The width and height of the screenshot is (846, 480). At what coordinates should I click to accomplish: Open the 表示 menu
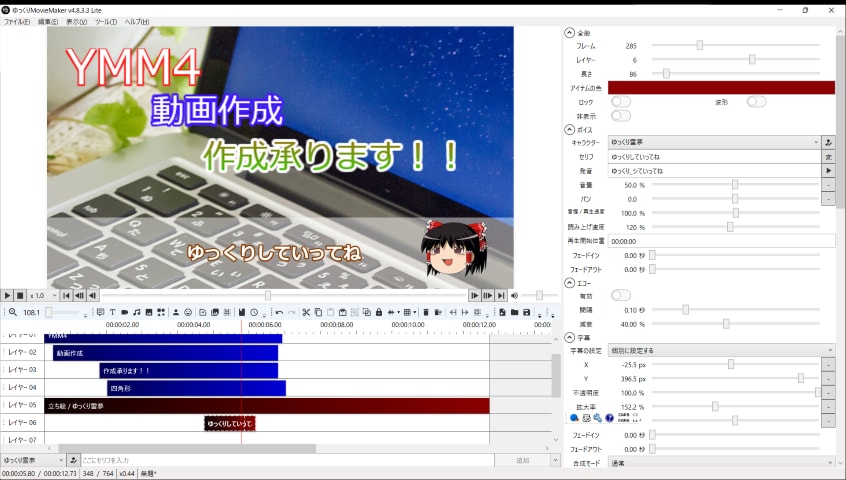[76, 22]
